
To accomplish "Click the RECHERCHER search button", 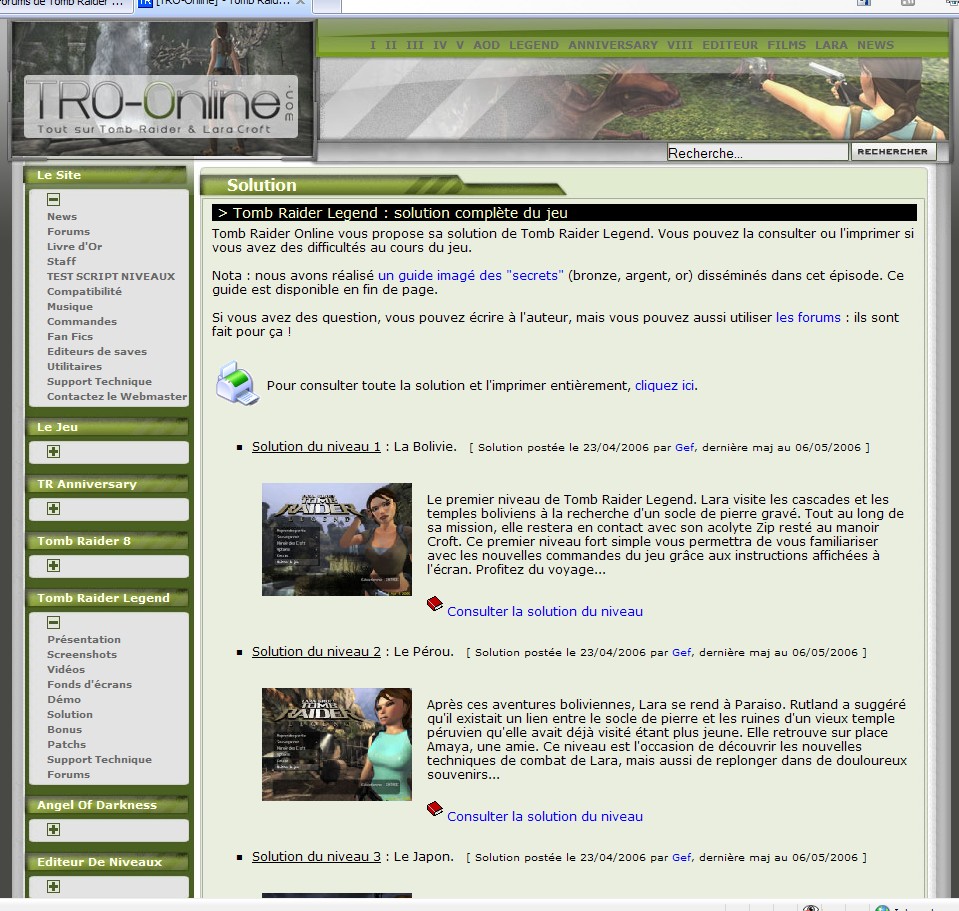I will 893,152.
